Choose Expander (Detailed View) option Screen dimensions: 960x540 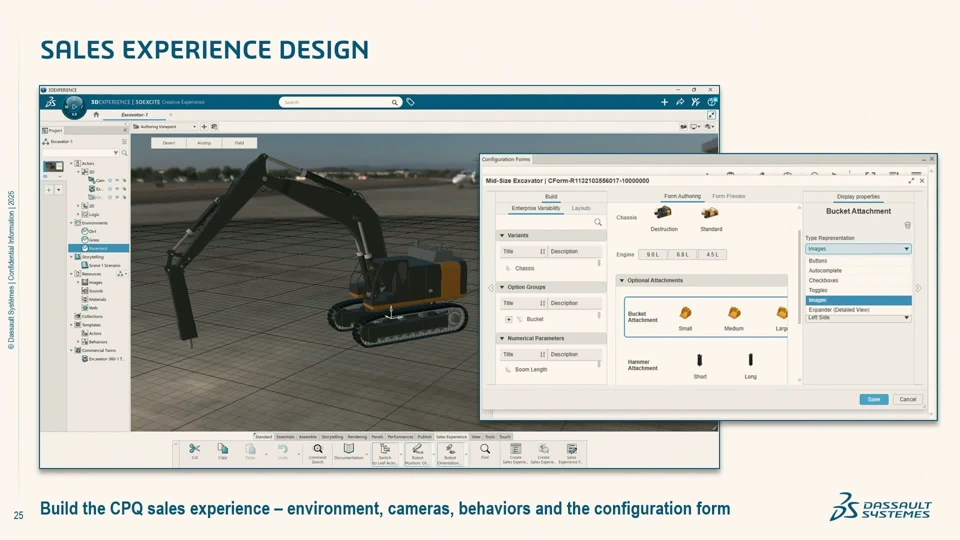click(858, 310)
